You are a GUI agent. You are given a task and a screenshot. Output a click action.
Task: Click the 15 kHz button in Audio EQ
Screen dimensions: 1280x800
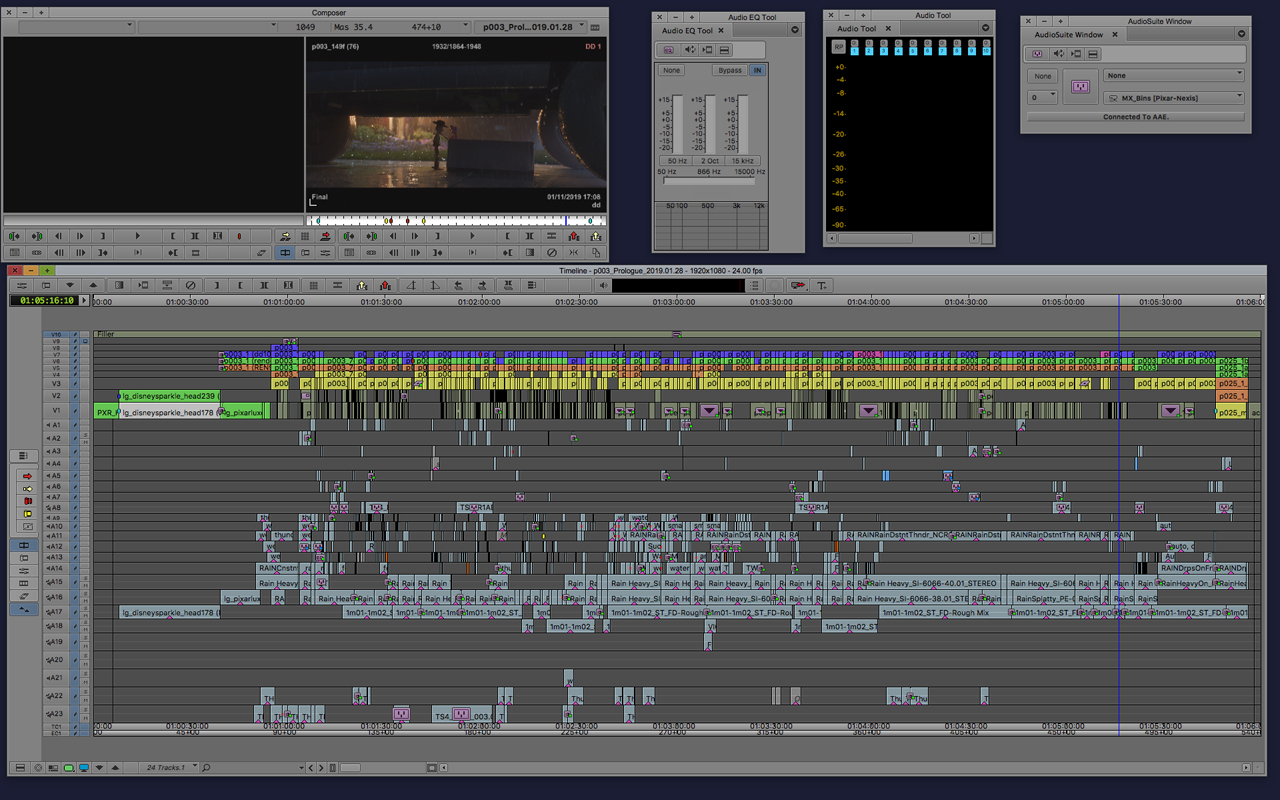tap(742, 161)
